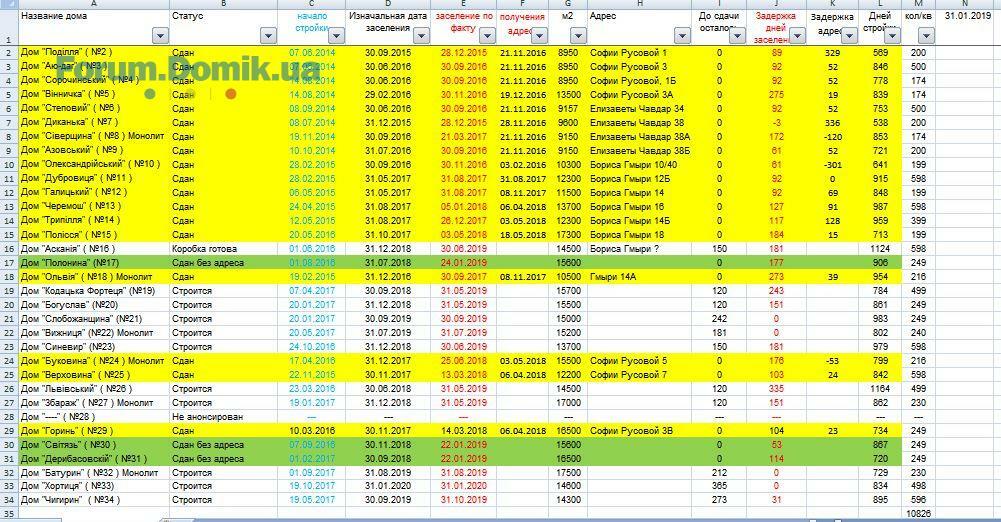Click the total cell "10826" in row 35
Screen dimensions: 1001x522
tap(918, 513)
